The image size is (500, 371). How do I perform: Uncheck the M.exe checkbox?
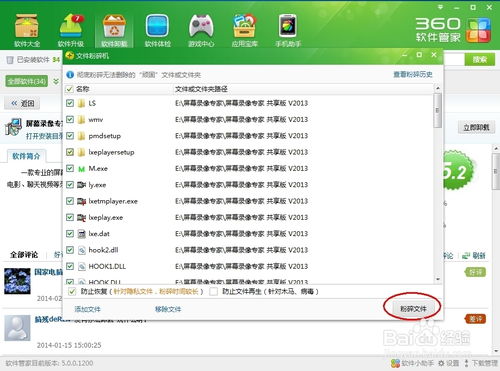tap(70, 168)
